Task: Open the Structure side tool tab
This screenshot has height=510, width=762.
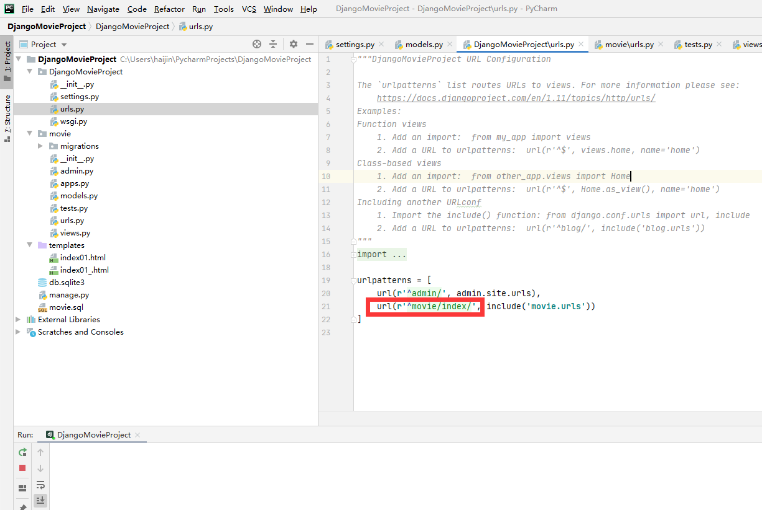Action: pos(7,118)
